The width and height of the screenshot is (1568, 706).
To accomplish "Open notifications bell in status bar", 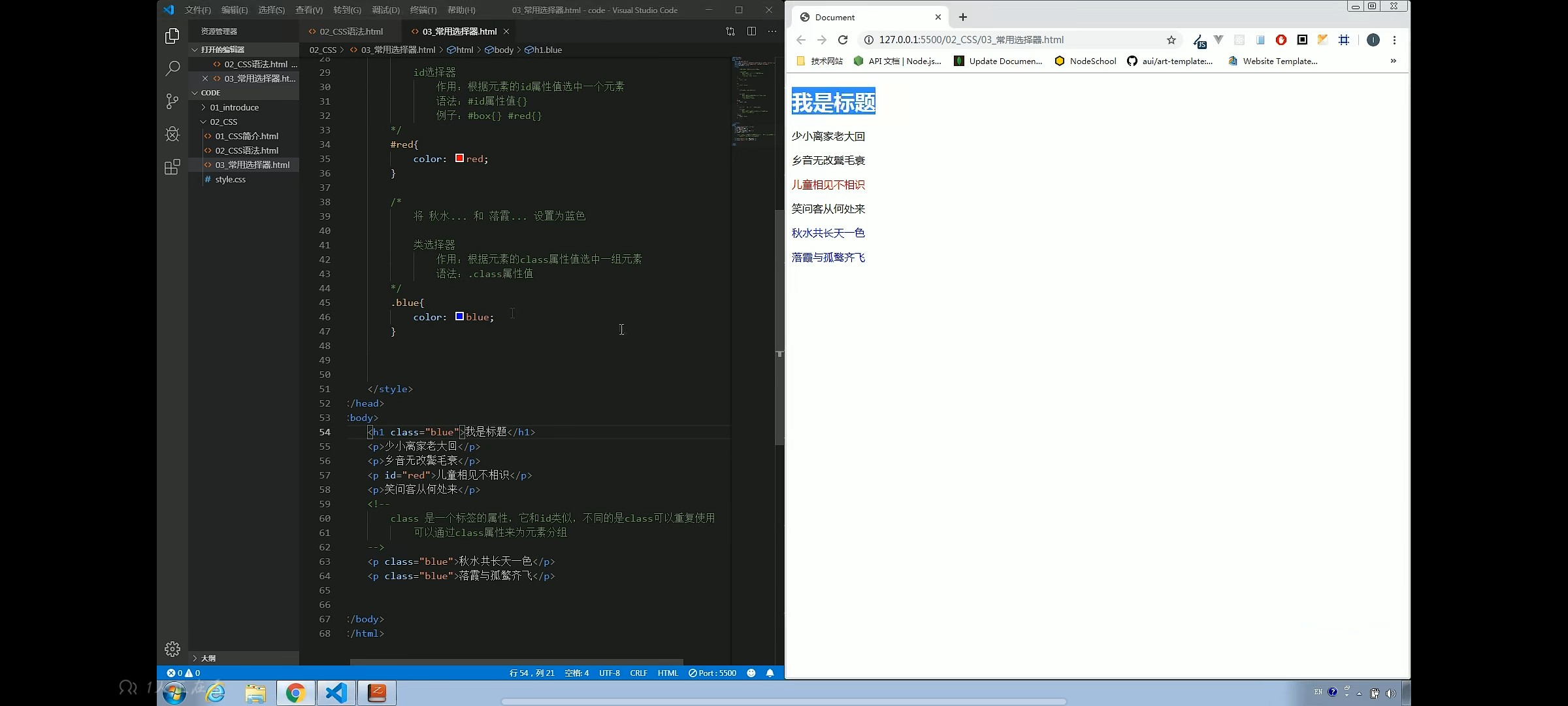I will pyautogui.click(x=770, y=673).
